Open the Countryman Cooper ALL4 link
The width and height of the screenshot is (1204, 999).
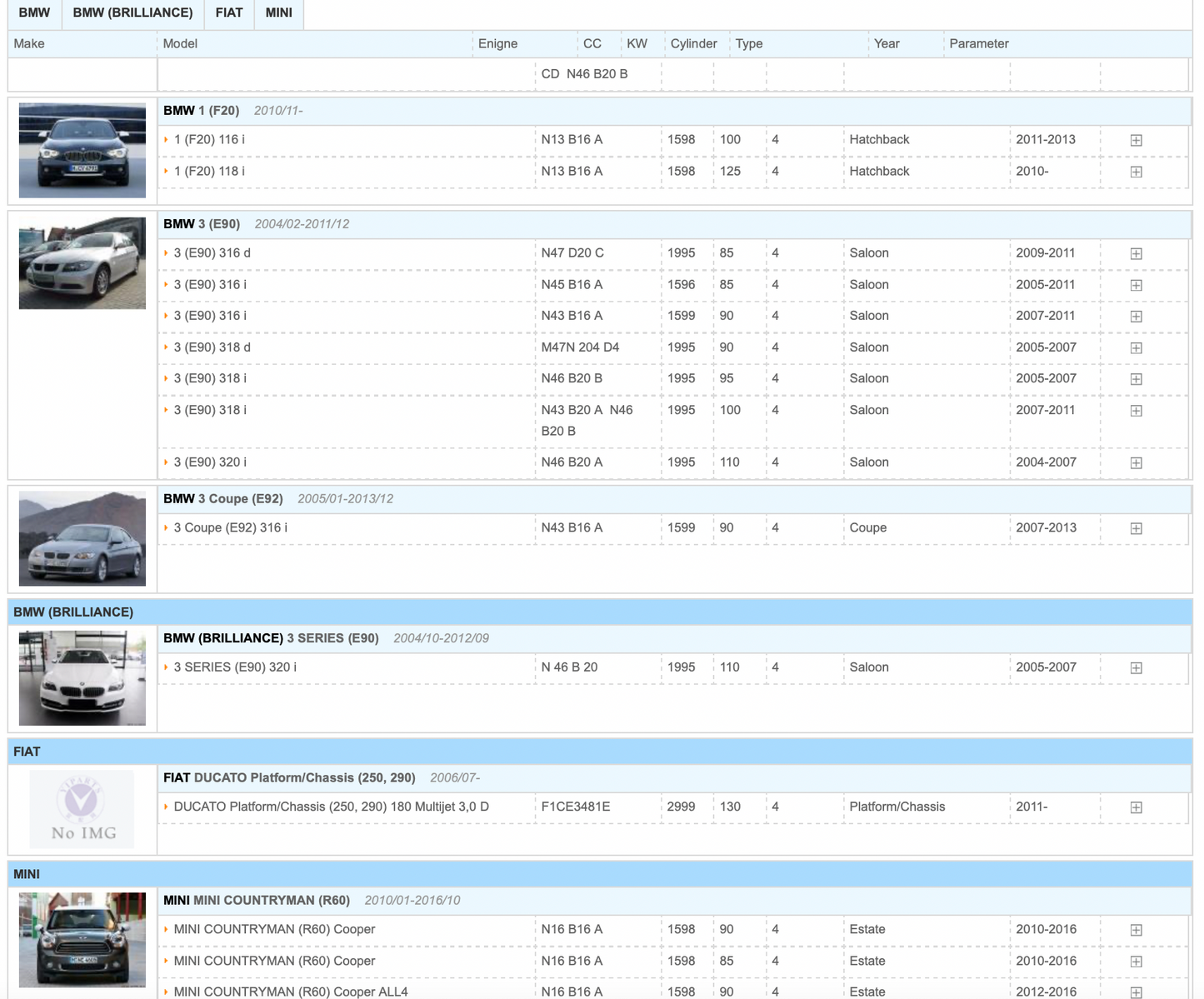tap(291, 992)
